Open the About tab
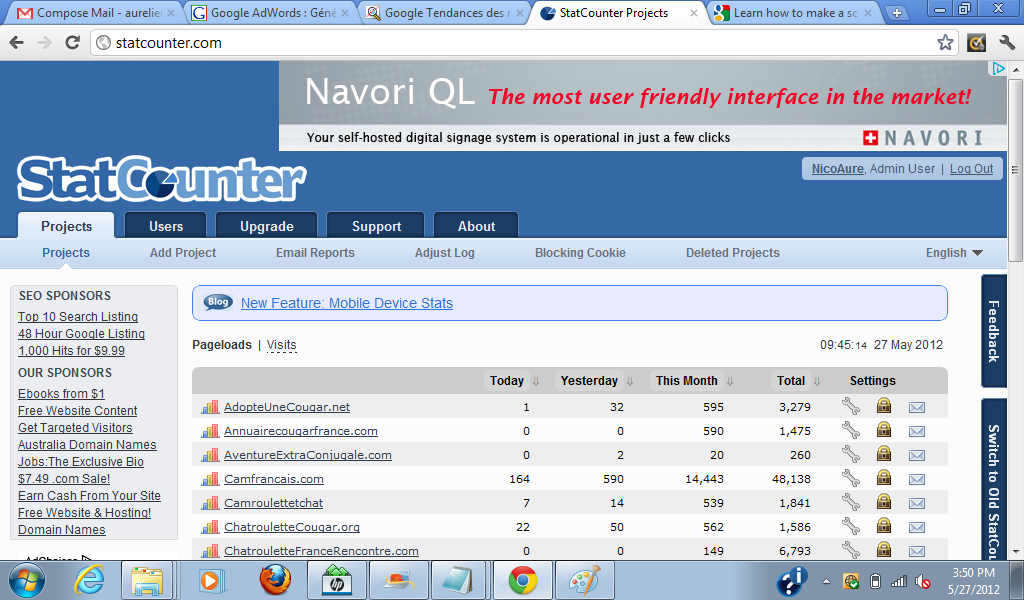1024x600 pixels. click(476, 226)
